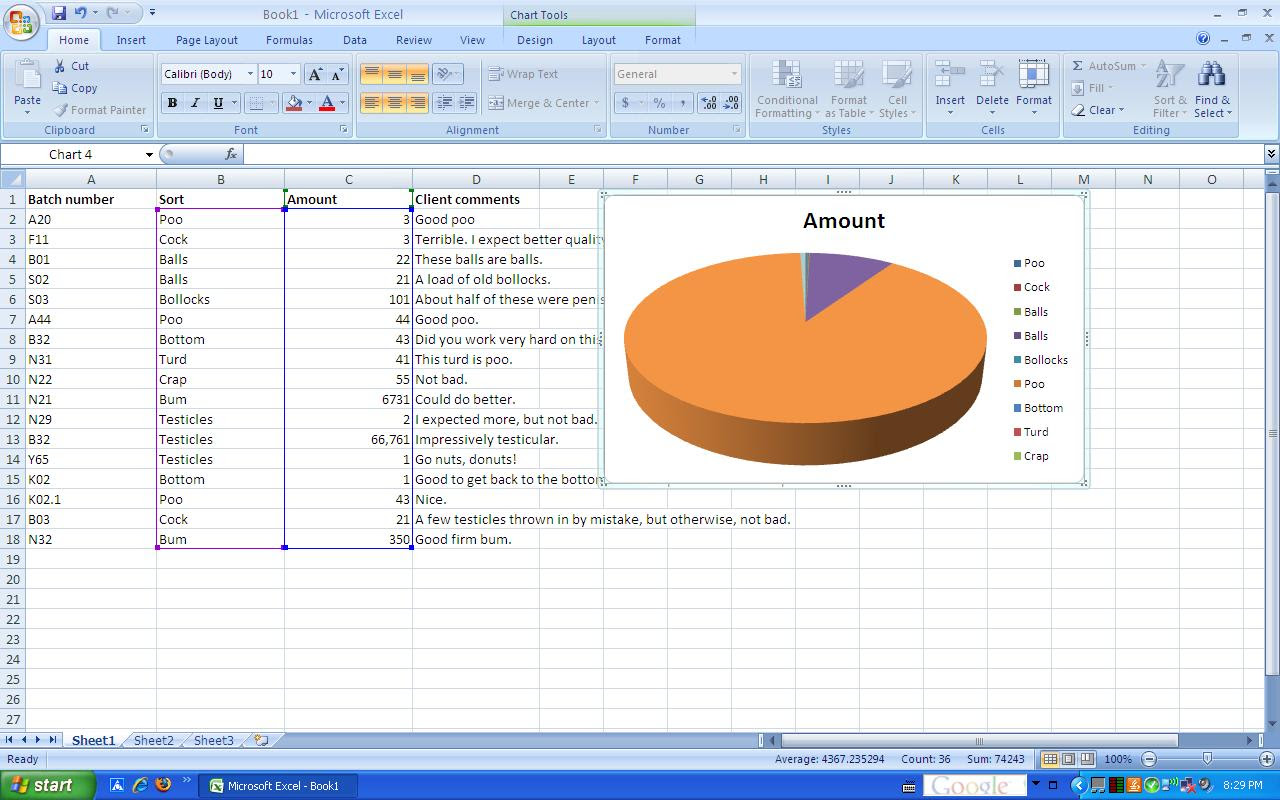Image resolution: width=1280 pixels, height=800 pixels.
Task: Open the Office Button menu
Action: point(22,22)
